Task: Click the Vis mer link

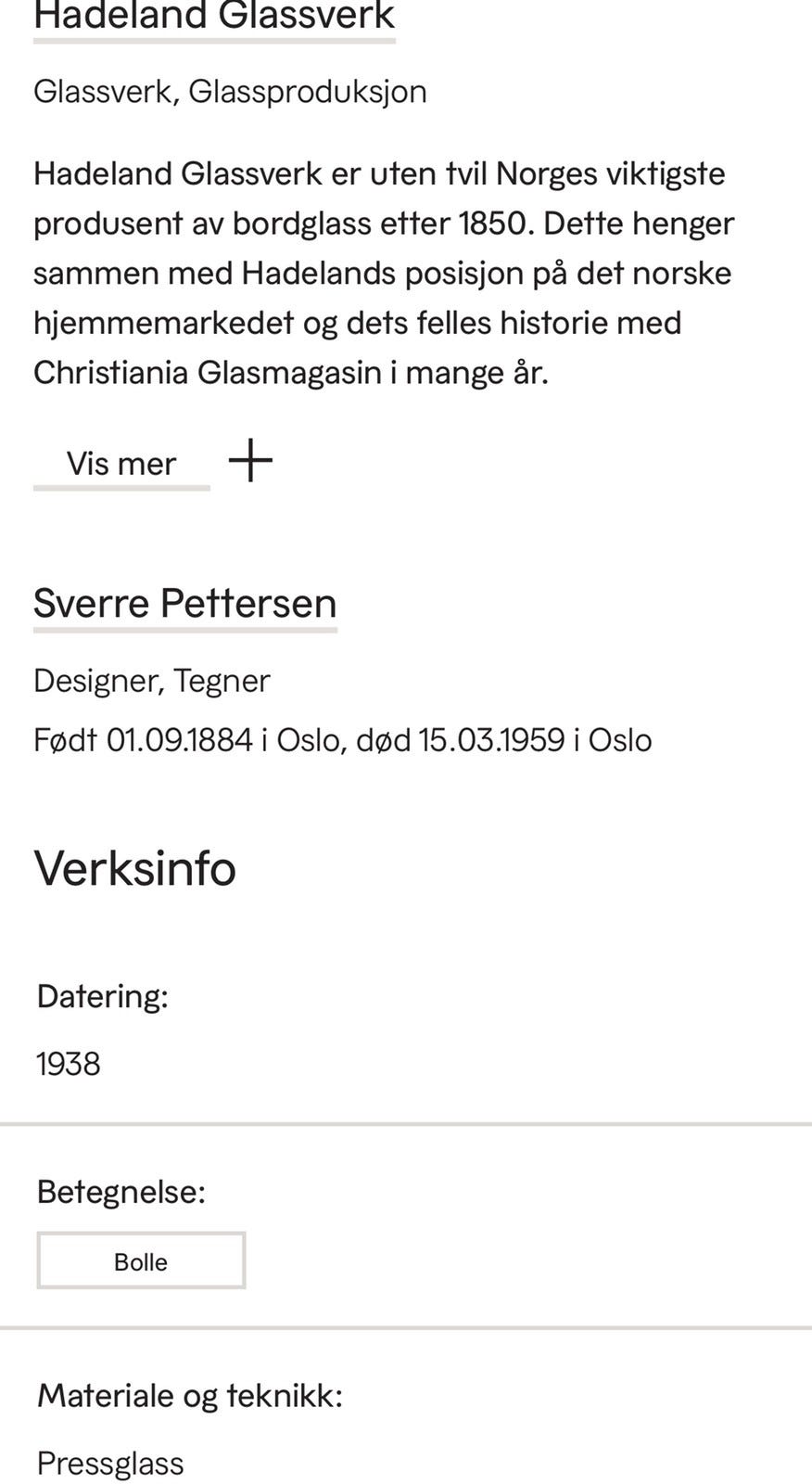Action: (x=121, y=463)
